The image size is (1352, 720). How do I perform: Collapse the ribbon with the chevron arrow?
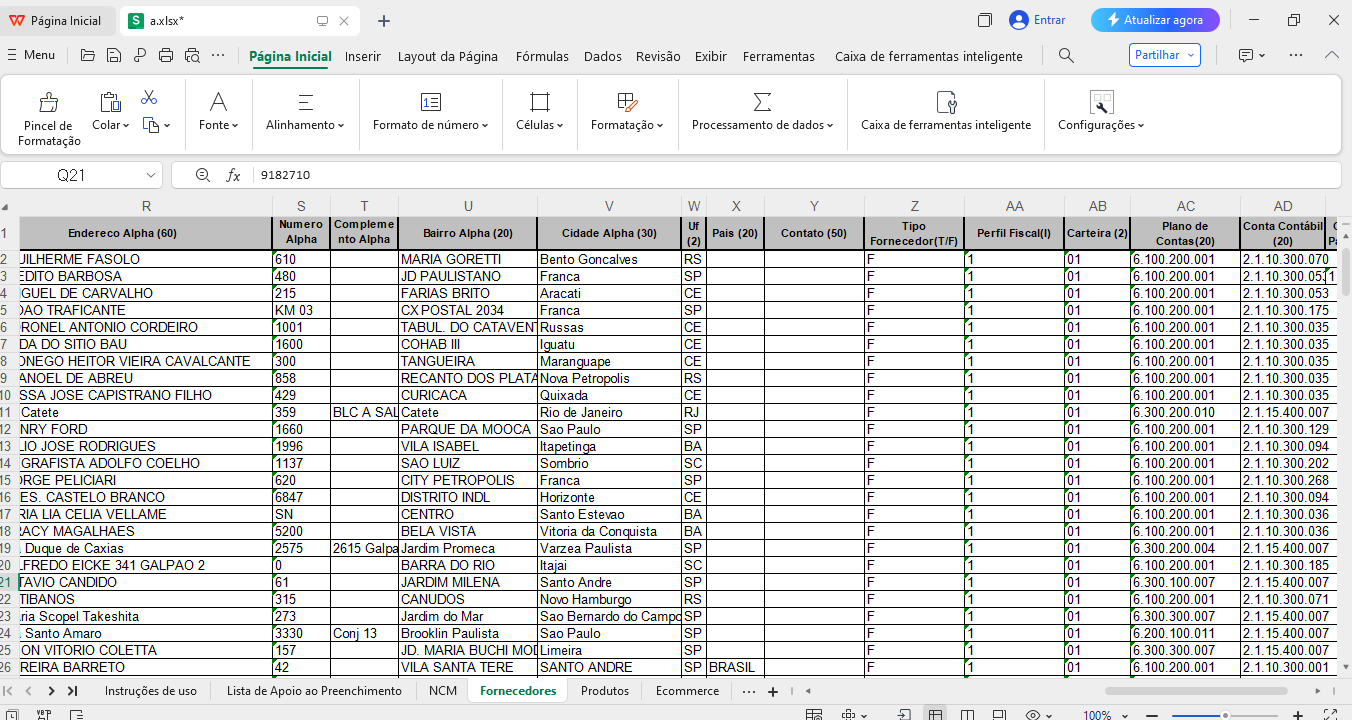click(x=1331, y=56)
